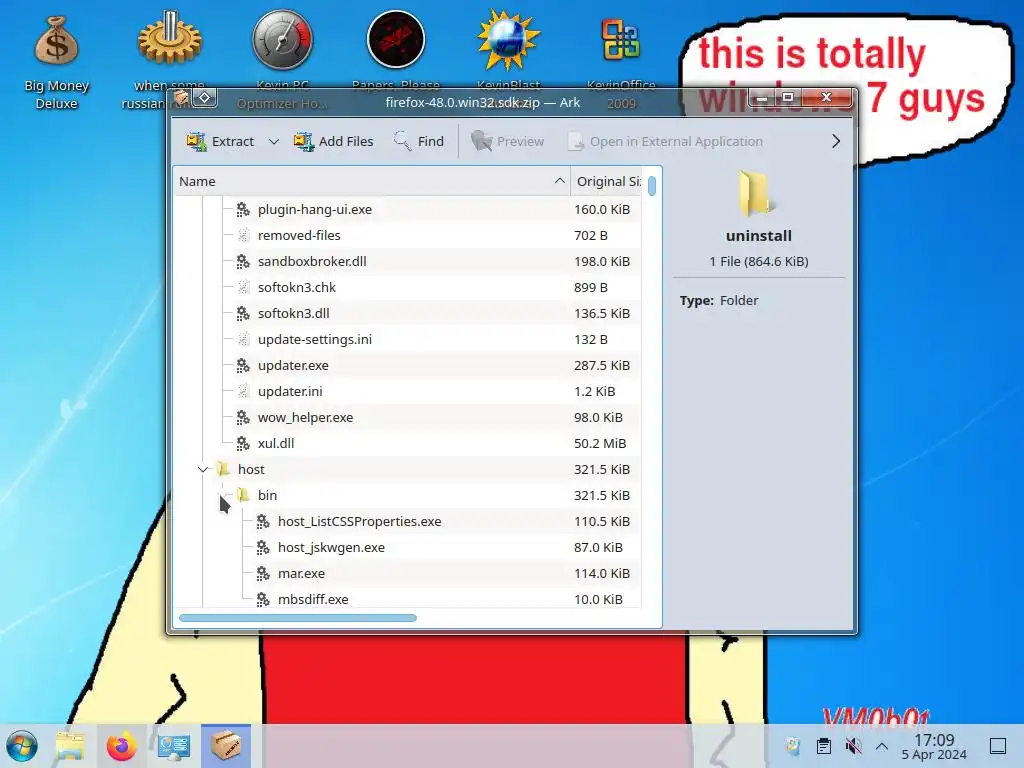1024x768 pixels.
Task: Click the uninstall folder icon in info panel
Action: point(758,193)
